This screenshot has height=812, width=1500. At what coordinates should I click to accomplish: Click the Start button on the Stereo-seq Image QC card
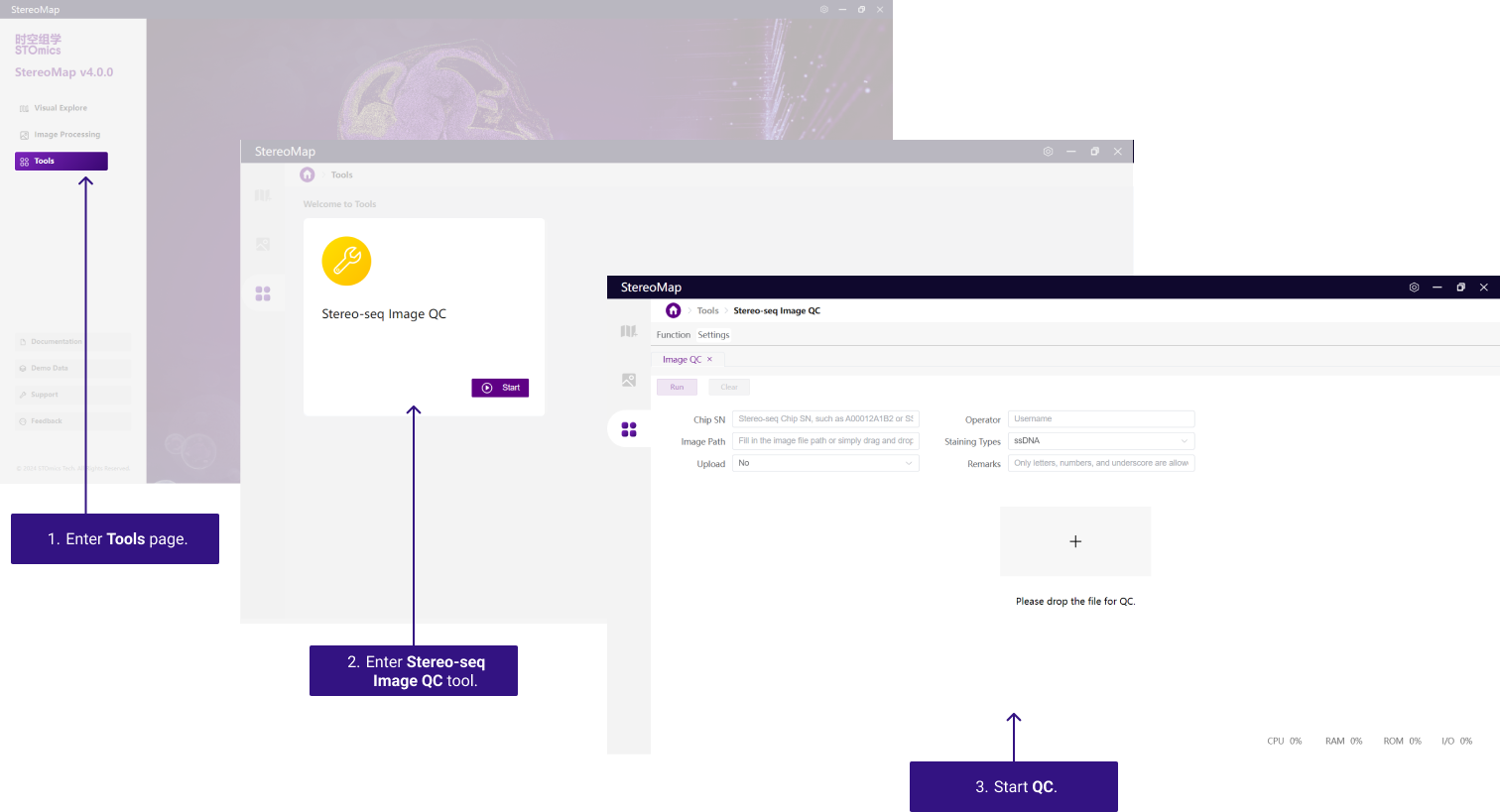point(500,388)
